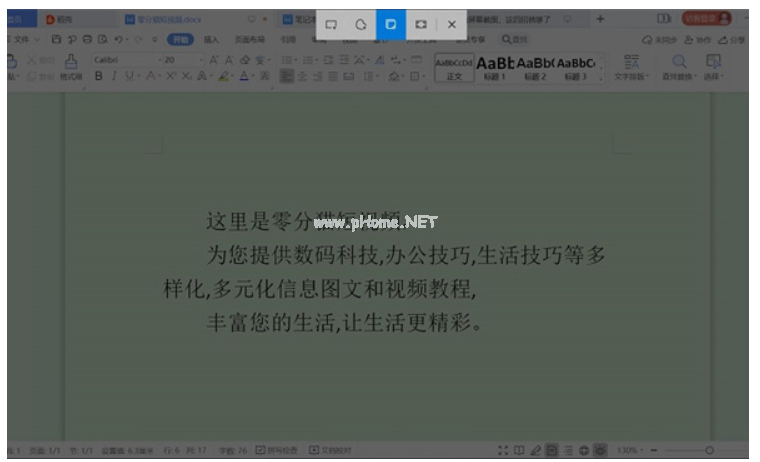Toggle Bold formatting

(x=99, y=76)
